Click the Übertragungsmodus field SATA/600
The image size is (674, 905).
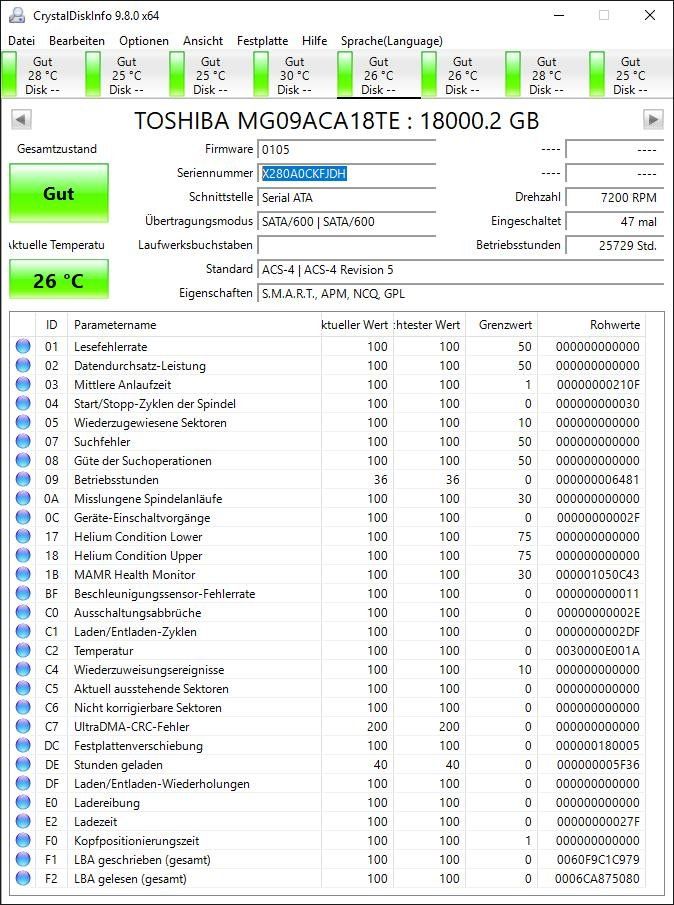346,222
